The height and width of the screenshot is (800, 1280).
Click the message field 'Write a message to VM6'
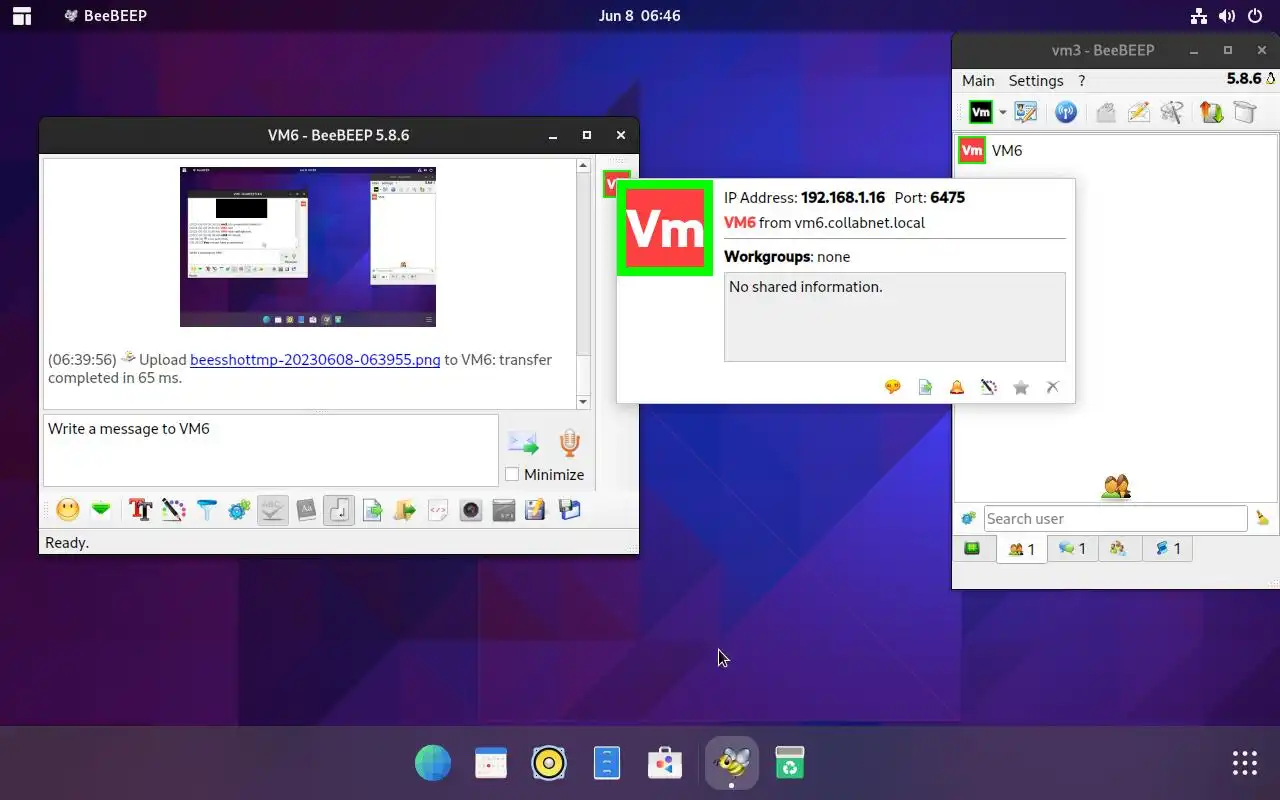click(270, 450)
